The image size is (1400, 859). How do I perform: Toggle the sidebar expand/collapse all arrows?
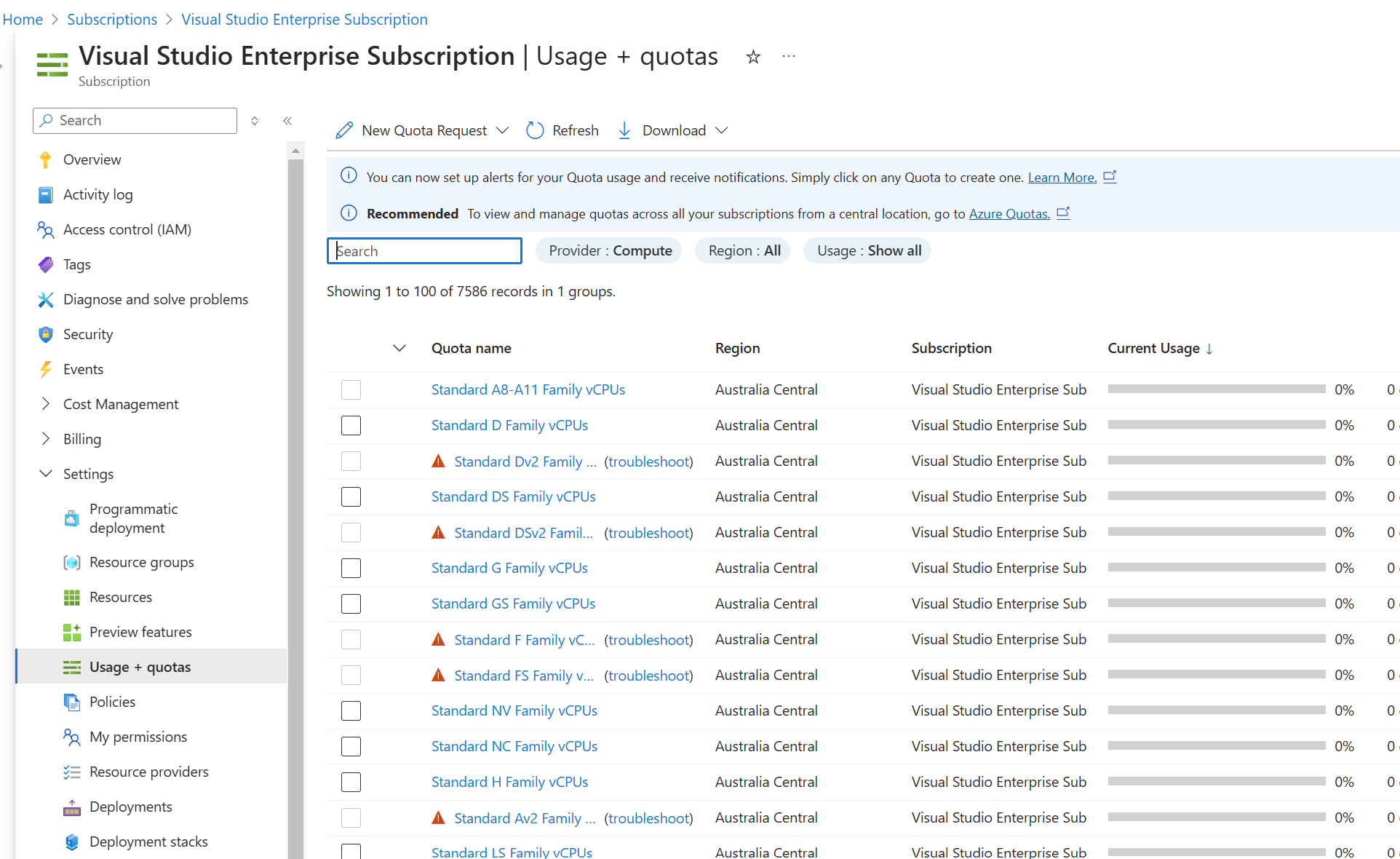(255, 121)
